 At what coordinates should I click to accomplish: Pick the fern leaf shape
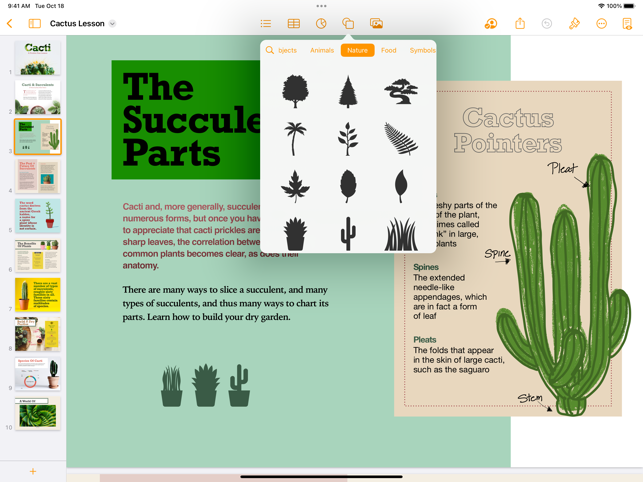(x=401, y=139)
